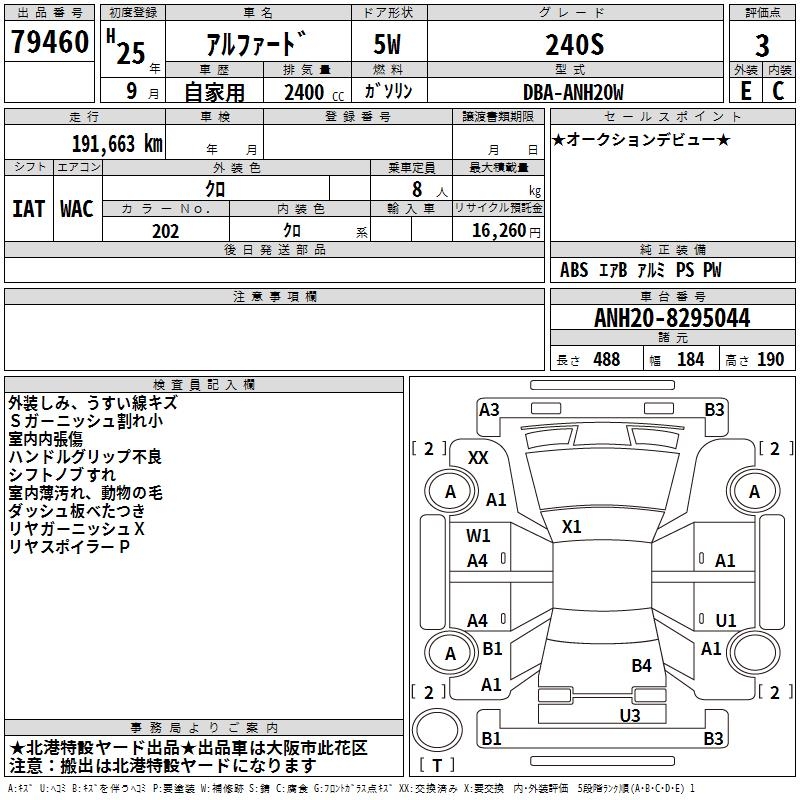Click the U1 mark on right rear door
Screen dimensions: 800x800
coord(726,620)
